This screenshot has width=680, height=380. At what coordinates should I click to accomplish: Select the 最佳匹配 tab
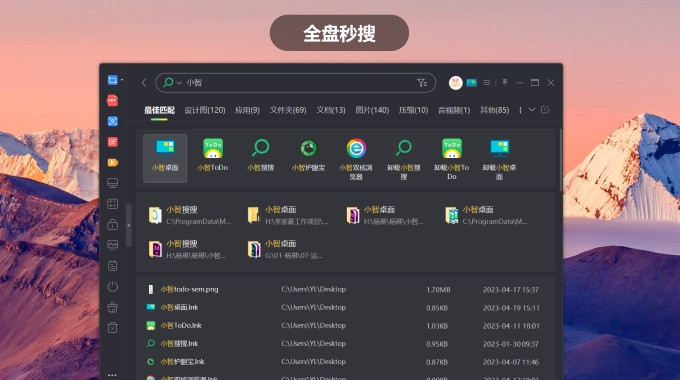point(159,110)
